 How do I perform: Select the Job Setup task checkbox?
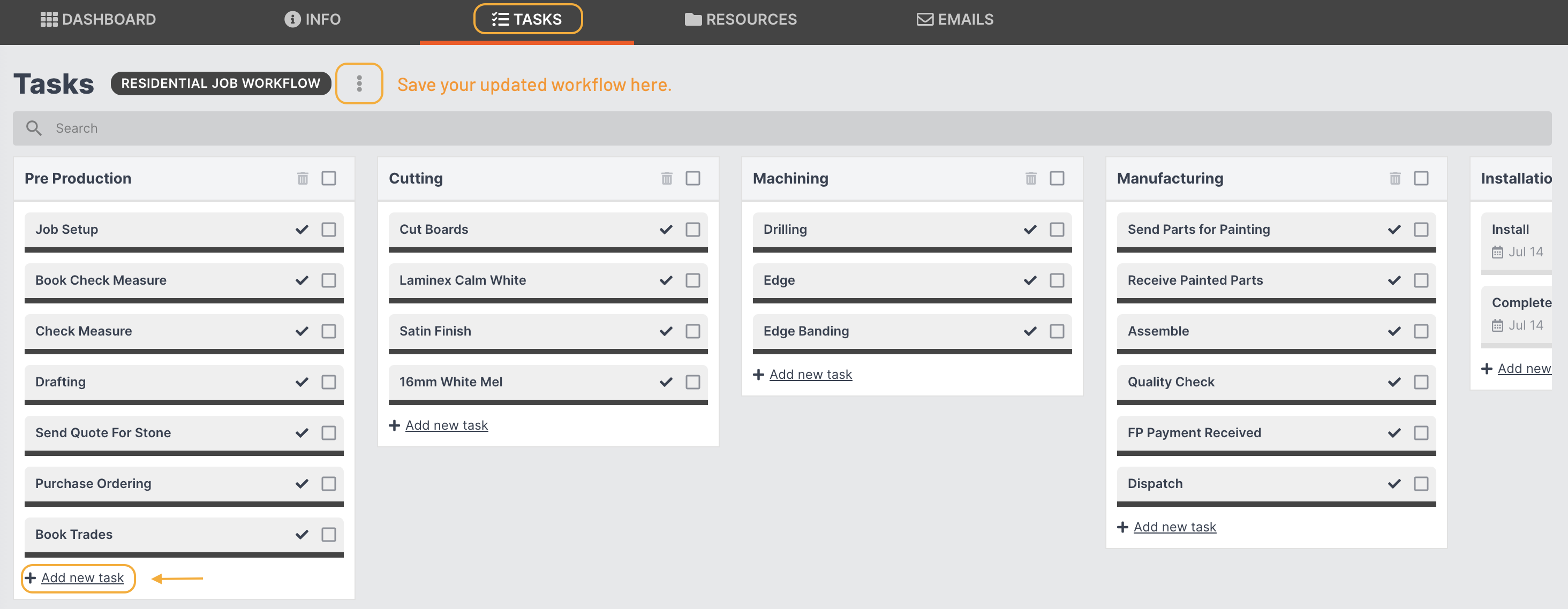[329, 230]
